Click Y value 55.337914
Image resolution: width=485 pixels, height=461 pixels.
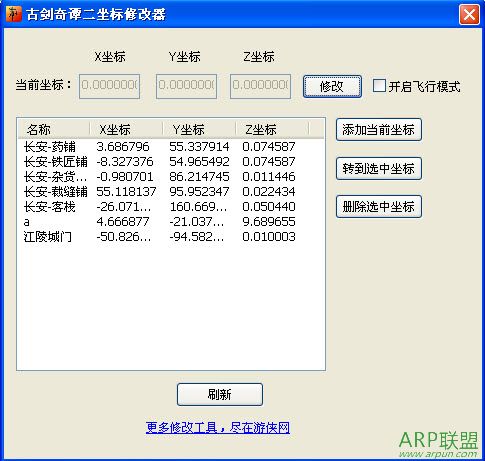(x=199, y=147)
